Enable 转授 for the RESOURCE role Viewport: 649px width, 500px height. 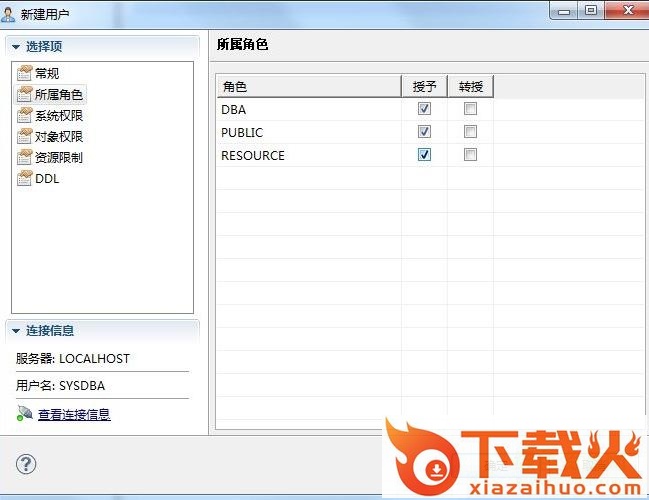point(470,155)
